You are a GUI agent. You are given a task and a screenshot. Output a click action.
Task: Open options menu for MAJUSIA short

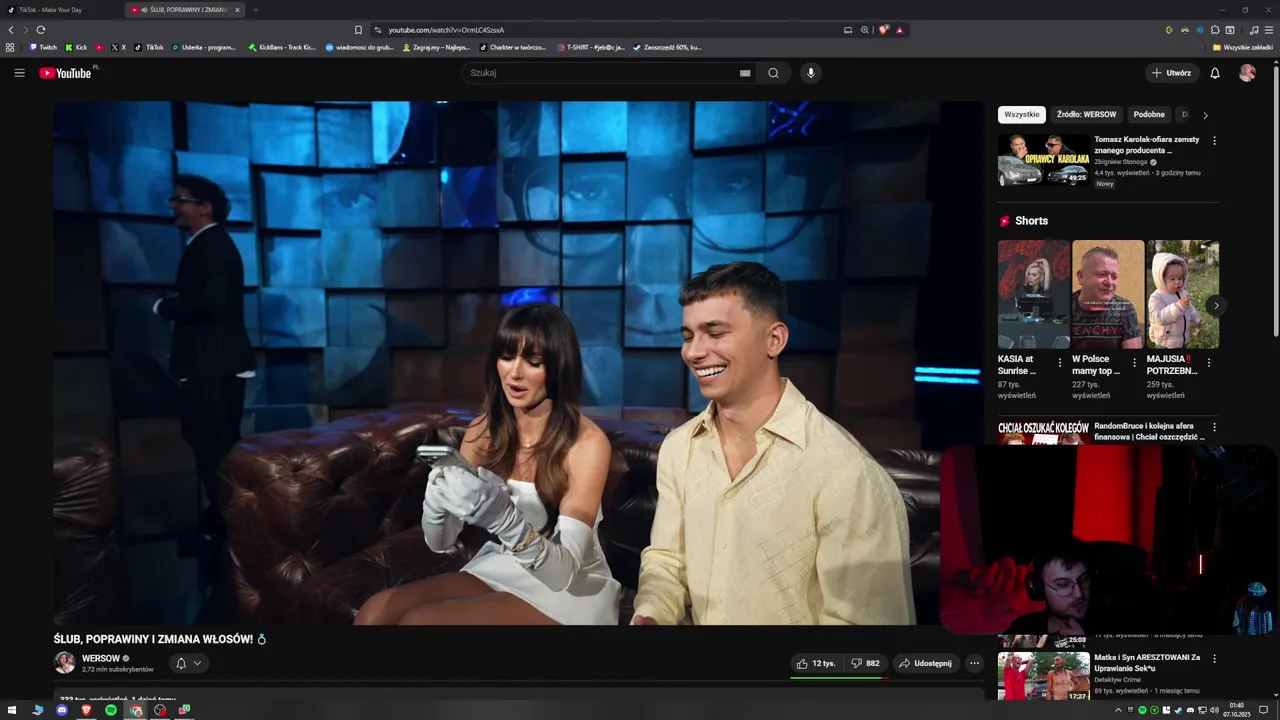1208,363
